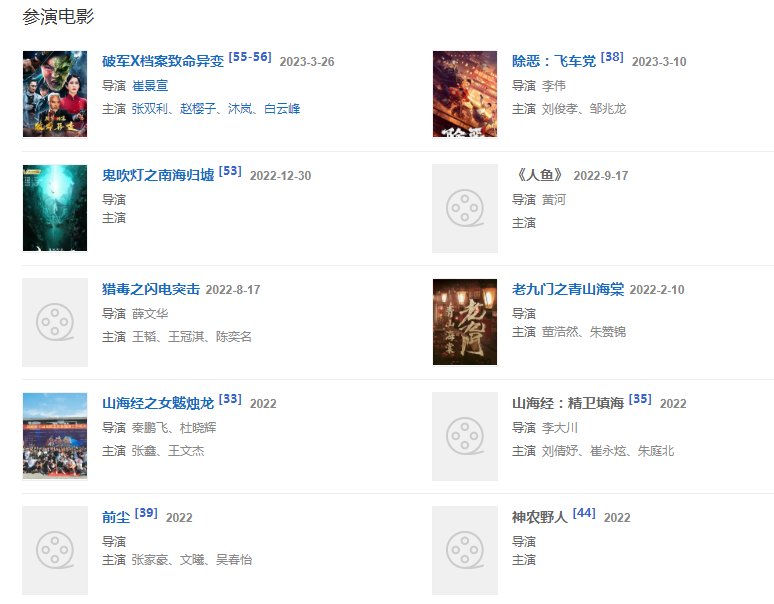The width and height of the screenshot is (774, 604).
Task: Select the film reel icon for 山海经：精卫填海
Action: point(465,436)
